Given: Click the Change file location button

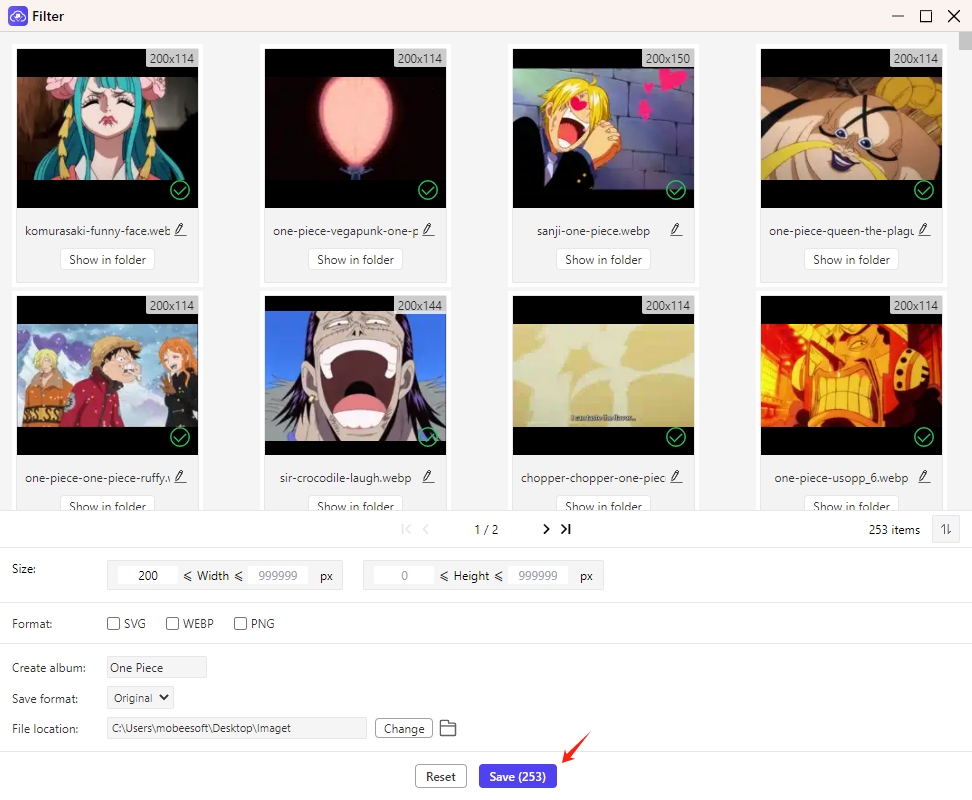Looking at the screenshot, I should tap(404, 728).
